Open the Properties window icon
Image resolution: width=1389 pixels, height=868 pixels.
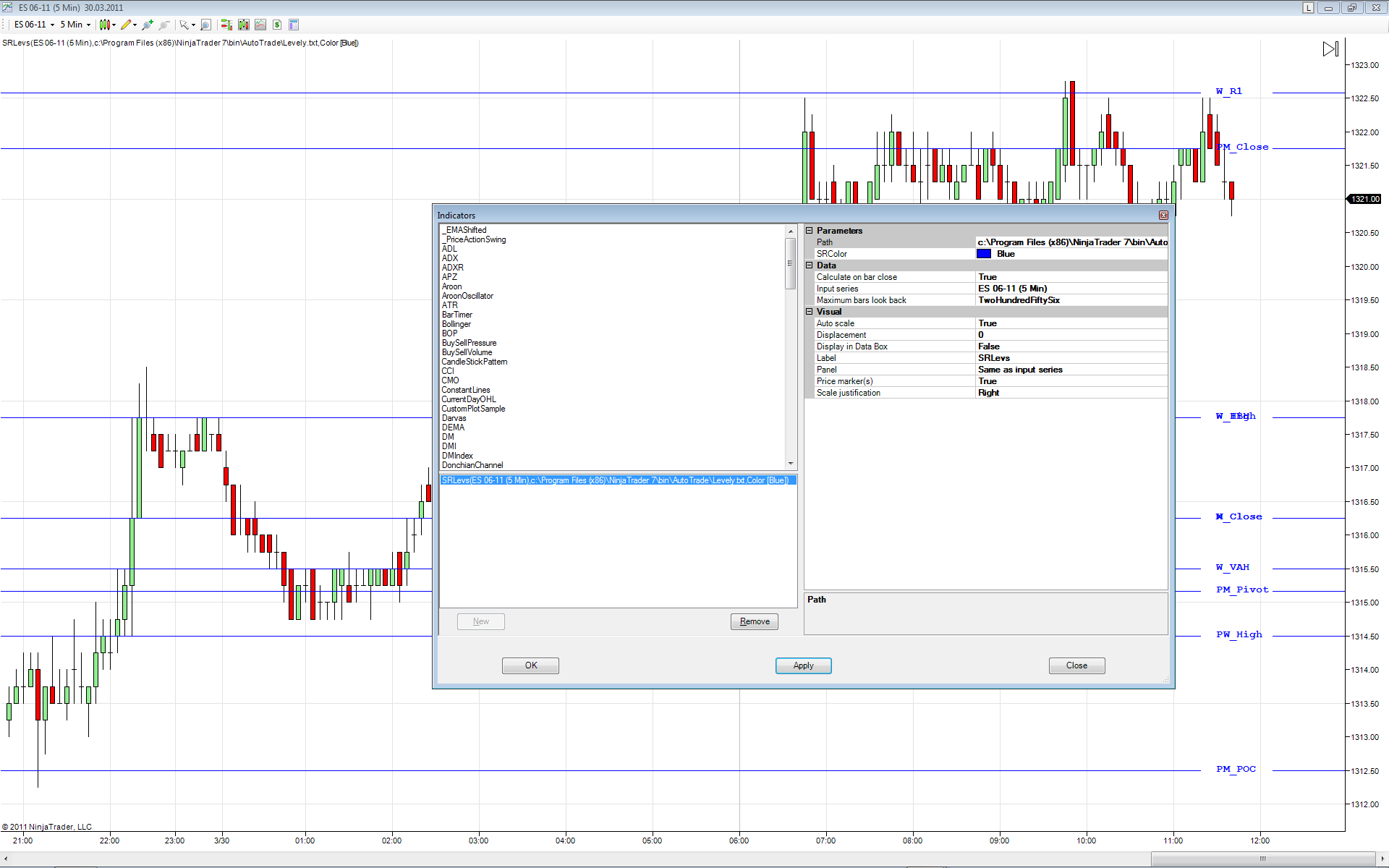(x=294, y=25)
